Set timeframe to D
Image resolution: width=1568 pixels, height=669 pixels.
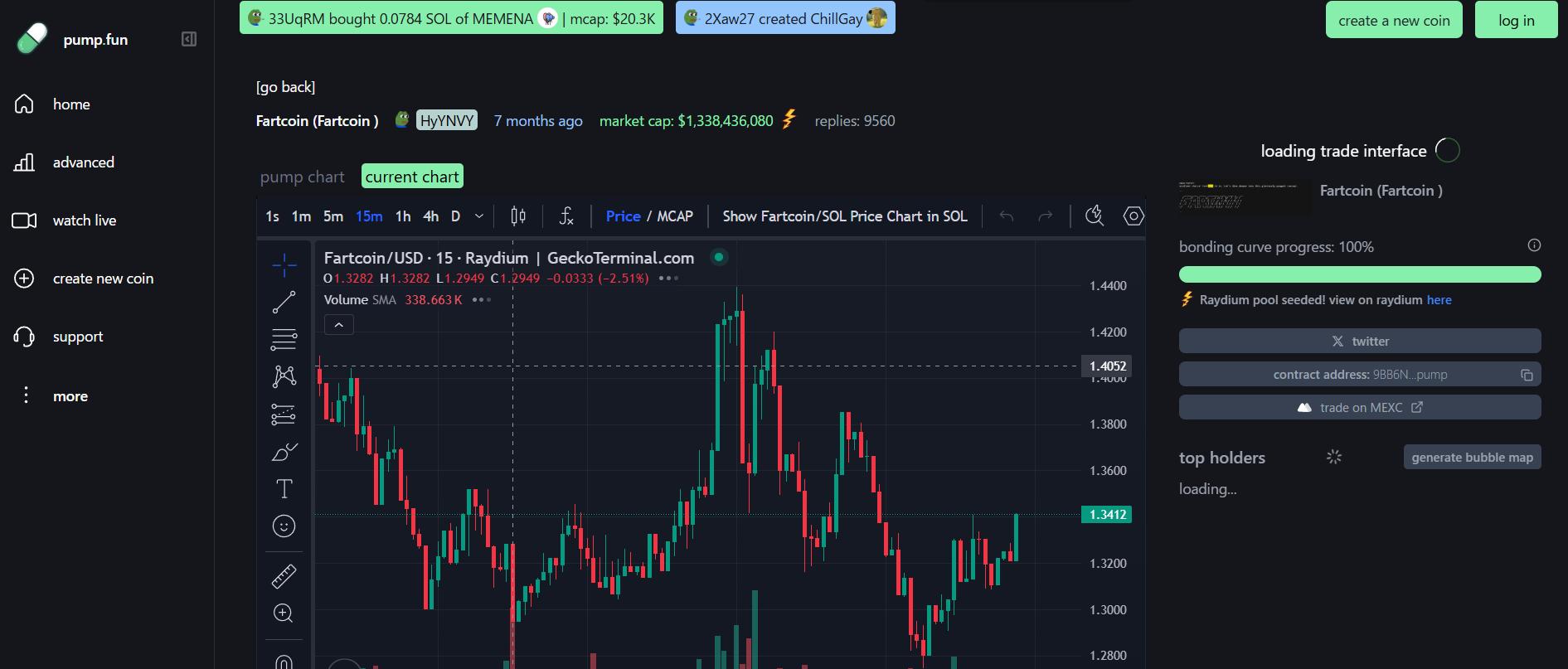455,216
